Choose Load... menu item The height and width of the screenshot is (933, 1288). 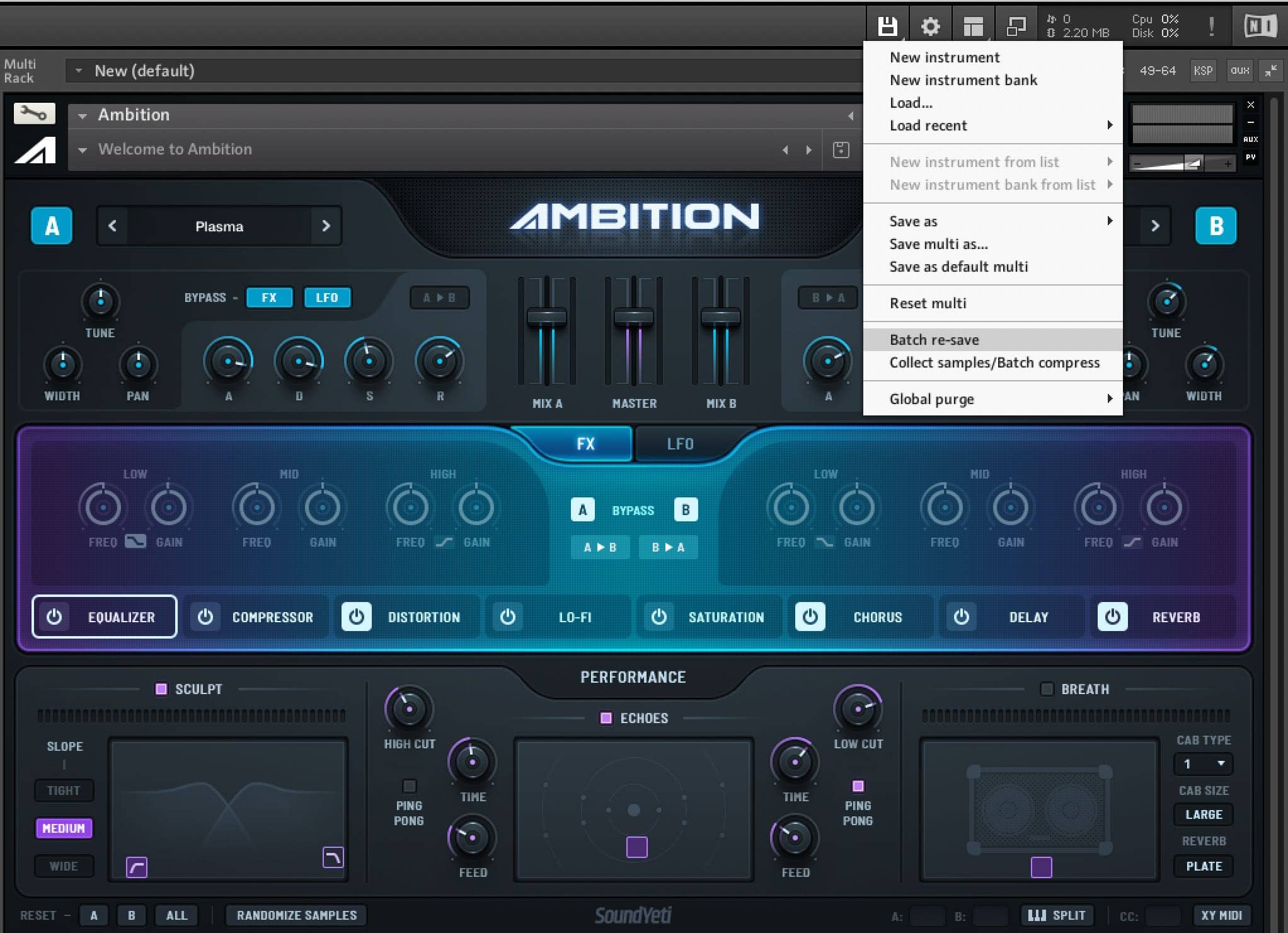pos(993,103)
